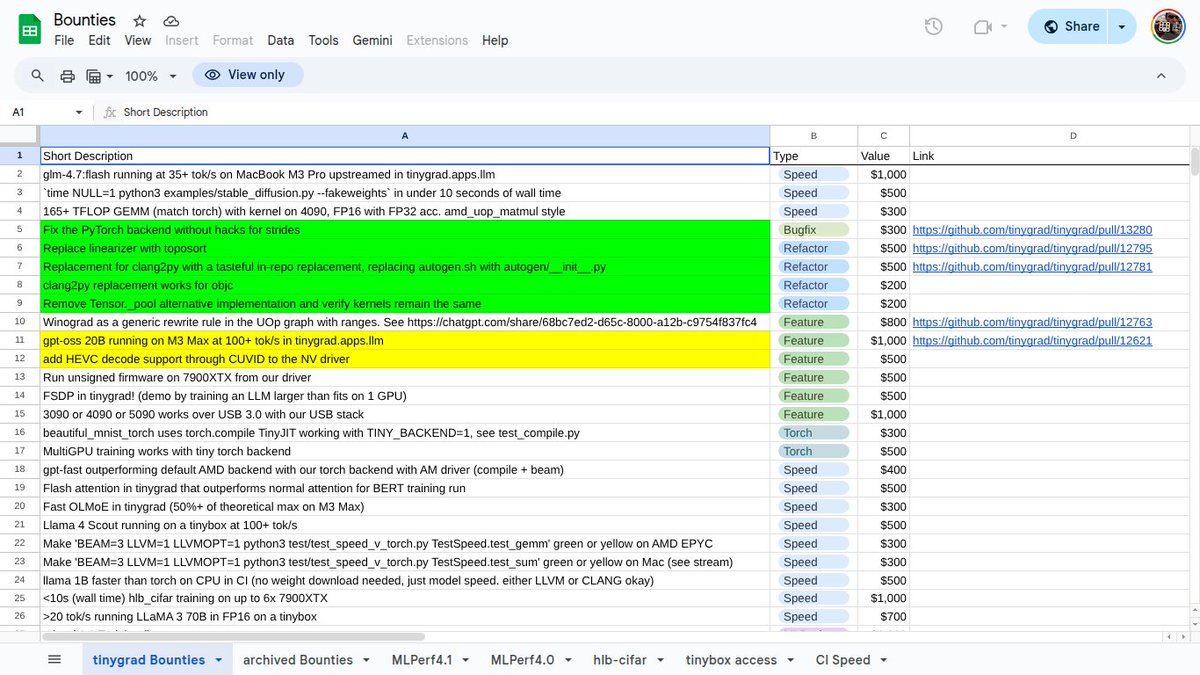Collapse the toolbar with the chevron

click(x=1161, y=76)
